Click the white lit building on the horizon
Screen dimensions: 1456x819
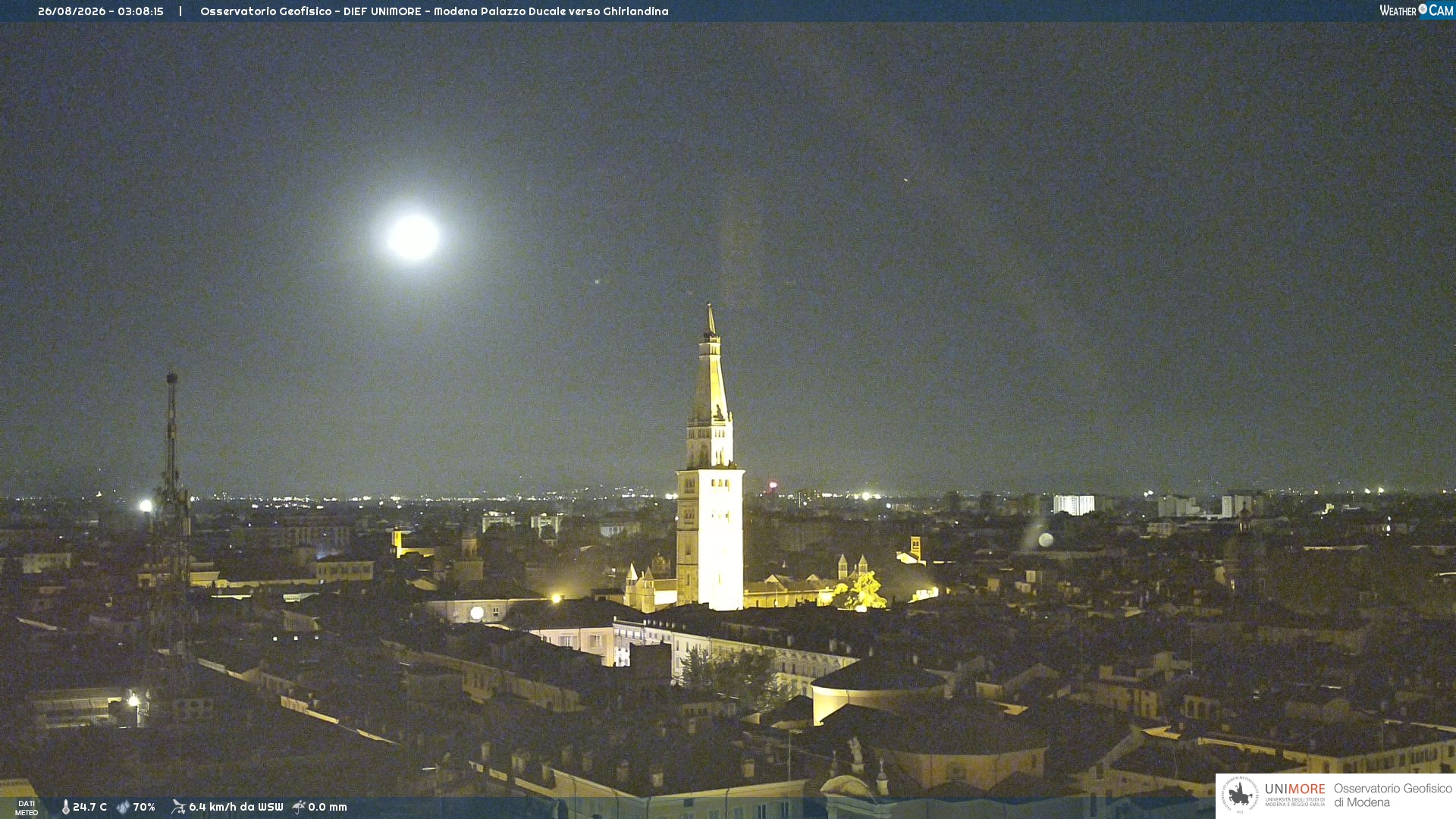click(x=1074, y=504)
